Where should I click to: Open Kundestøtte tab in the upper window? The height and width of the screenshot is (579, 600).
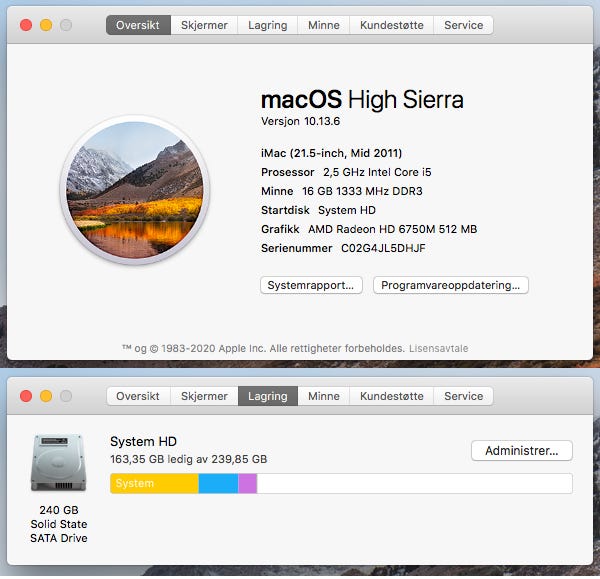point(391,25)
